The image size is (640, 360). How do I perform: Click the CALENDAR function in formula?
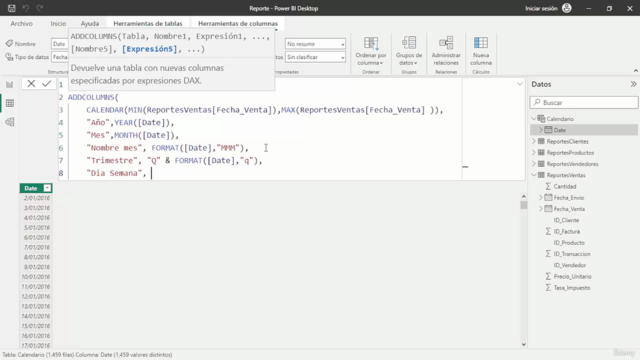[x=104, y=110]
